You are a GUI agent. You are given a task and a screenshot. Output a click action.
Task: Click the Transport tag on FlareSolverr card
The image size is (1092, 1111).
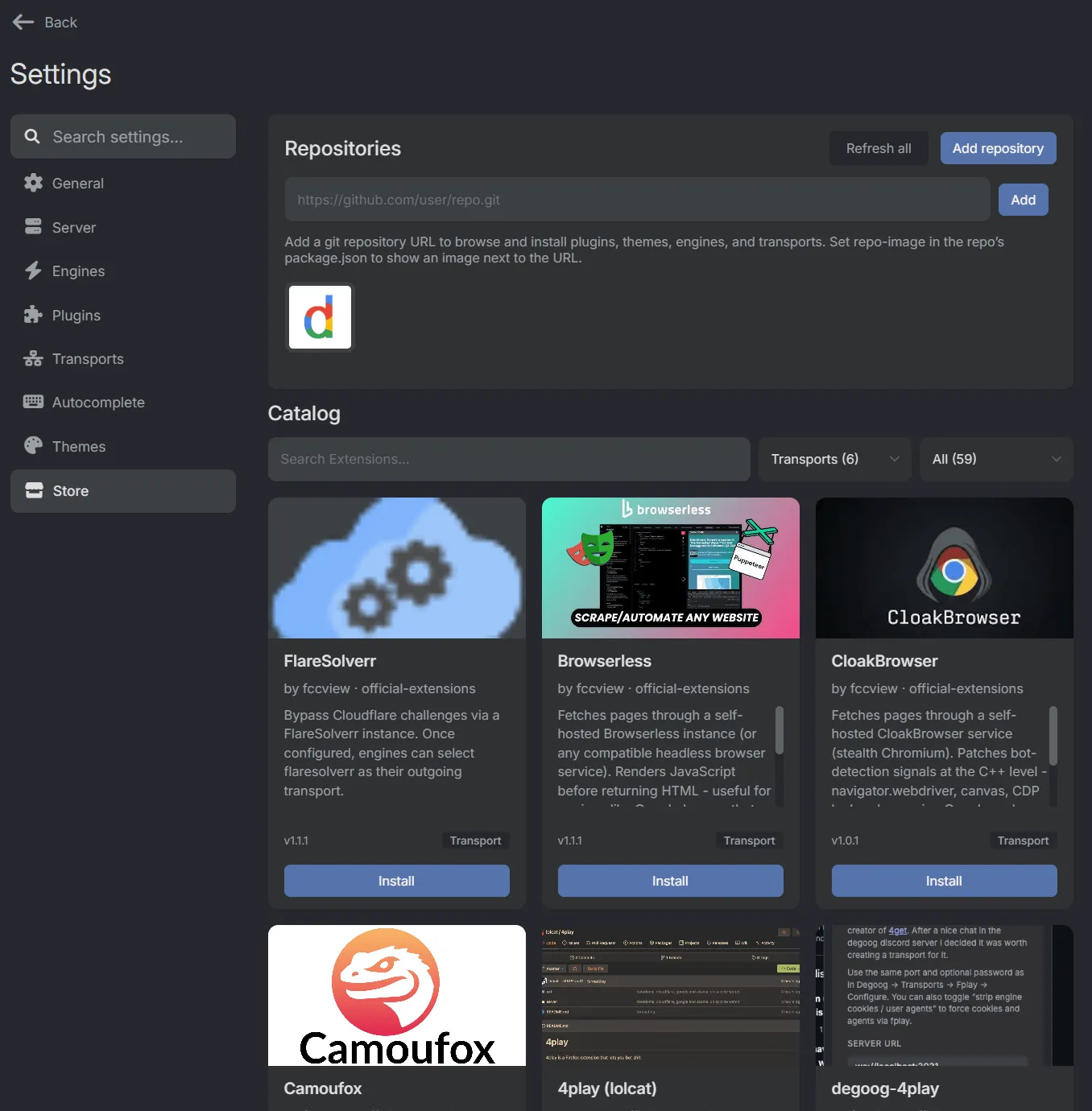pyautogui.click(x=475, y=840)
